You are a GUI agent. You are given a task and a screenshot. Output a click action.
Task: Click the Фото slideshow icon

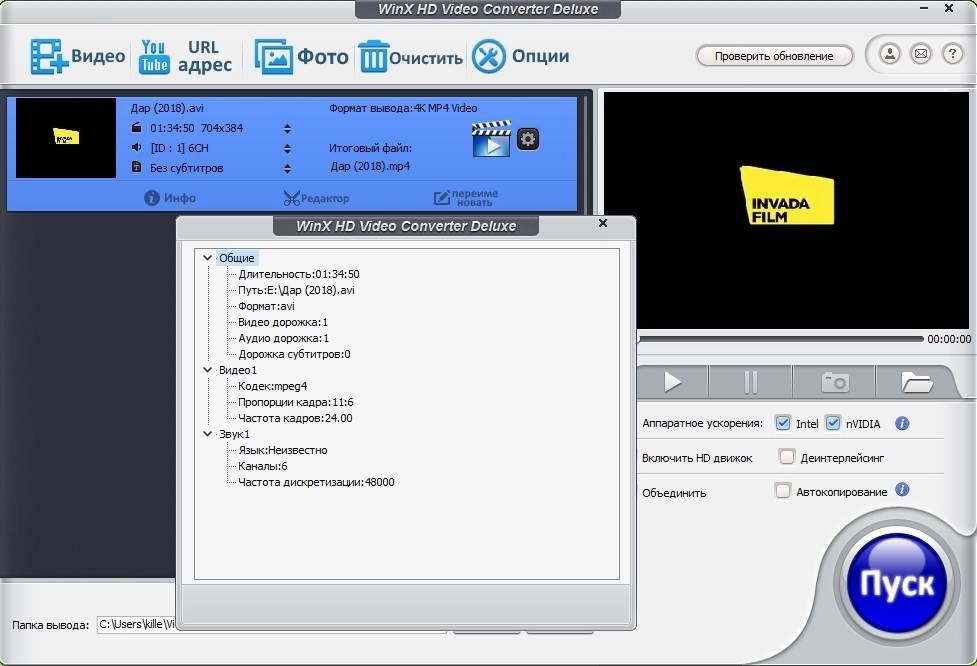(x=273, y=57)
